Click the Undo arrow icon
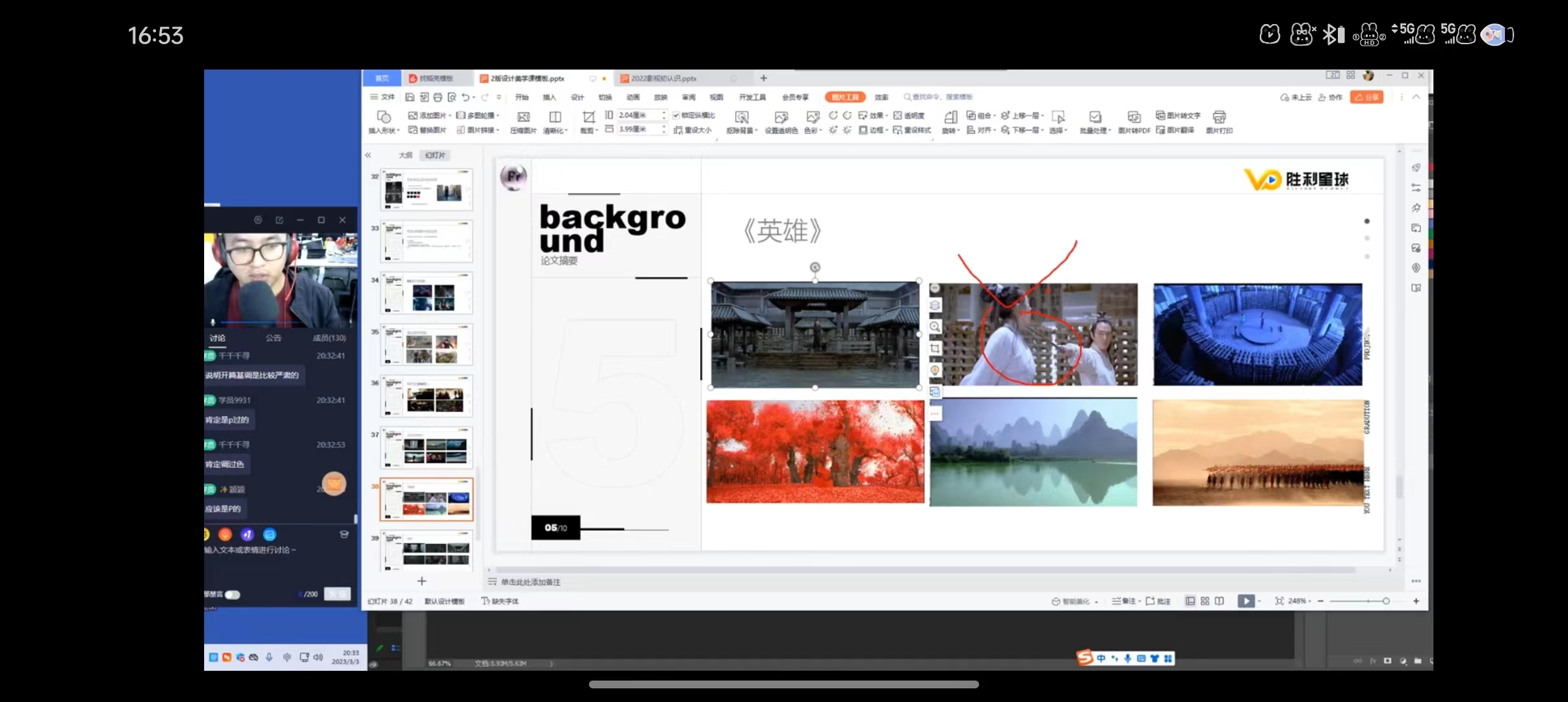Image resolution: width=1568 pixels, height=702 pixels. (465, 97)
